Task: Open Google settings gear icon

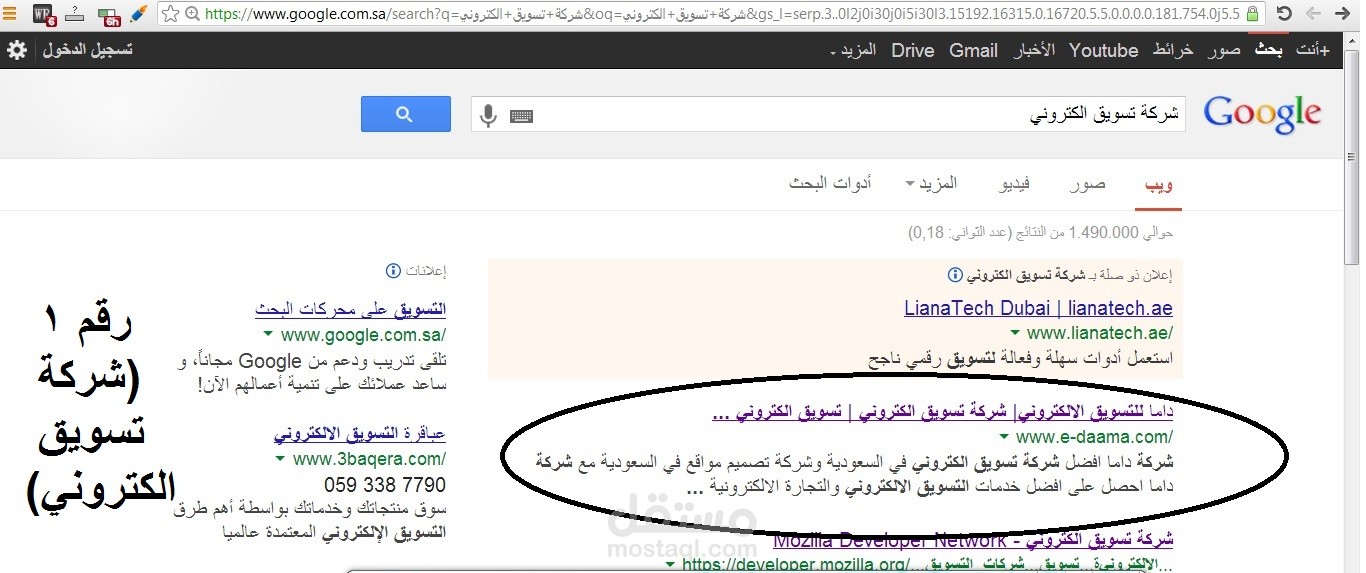Action: tap(17, 50)
